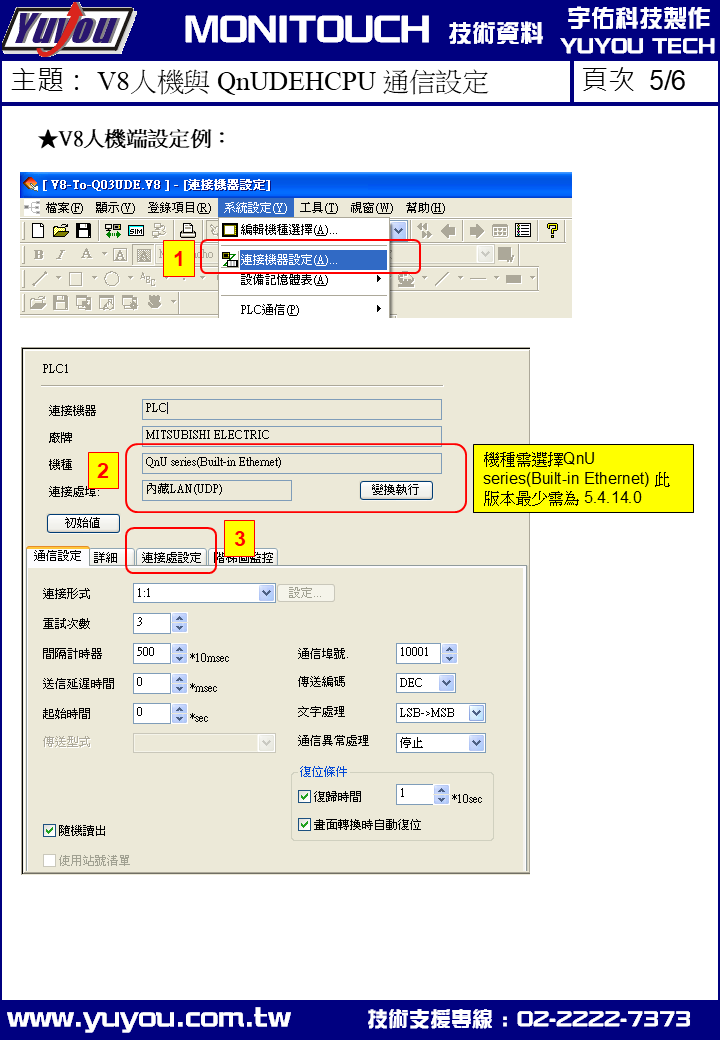Open dropdown arrow next to rectangle tool
Image resolution: width=720 pixels, height=1040 pixels.
(x=93, y=279)
